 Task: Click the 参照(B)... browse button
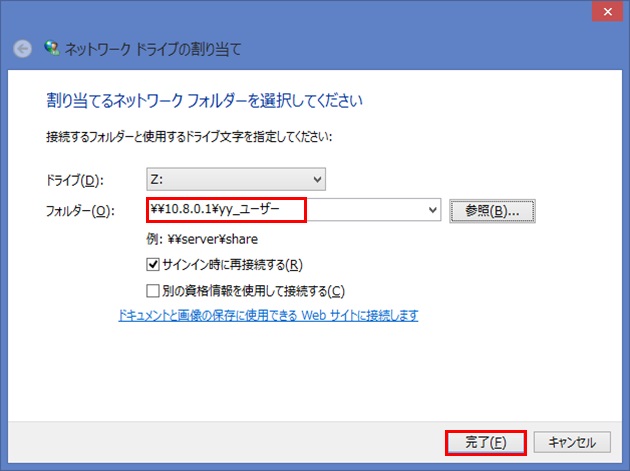coord(492,211)
